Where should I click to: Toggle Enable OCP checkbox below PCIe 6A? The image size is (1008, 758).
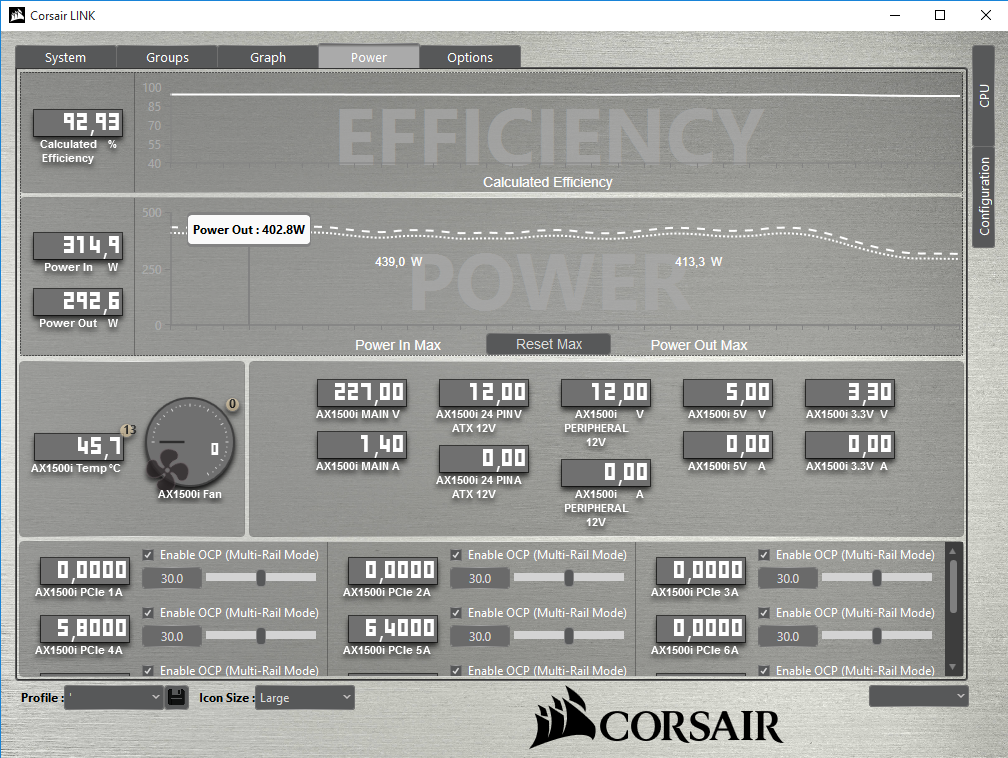[764, 671]
